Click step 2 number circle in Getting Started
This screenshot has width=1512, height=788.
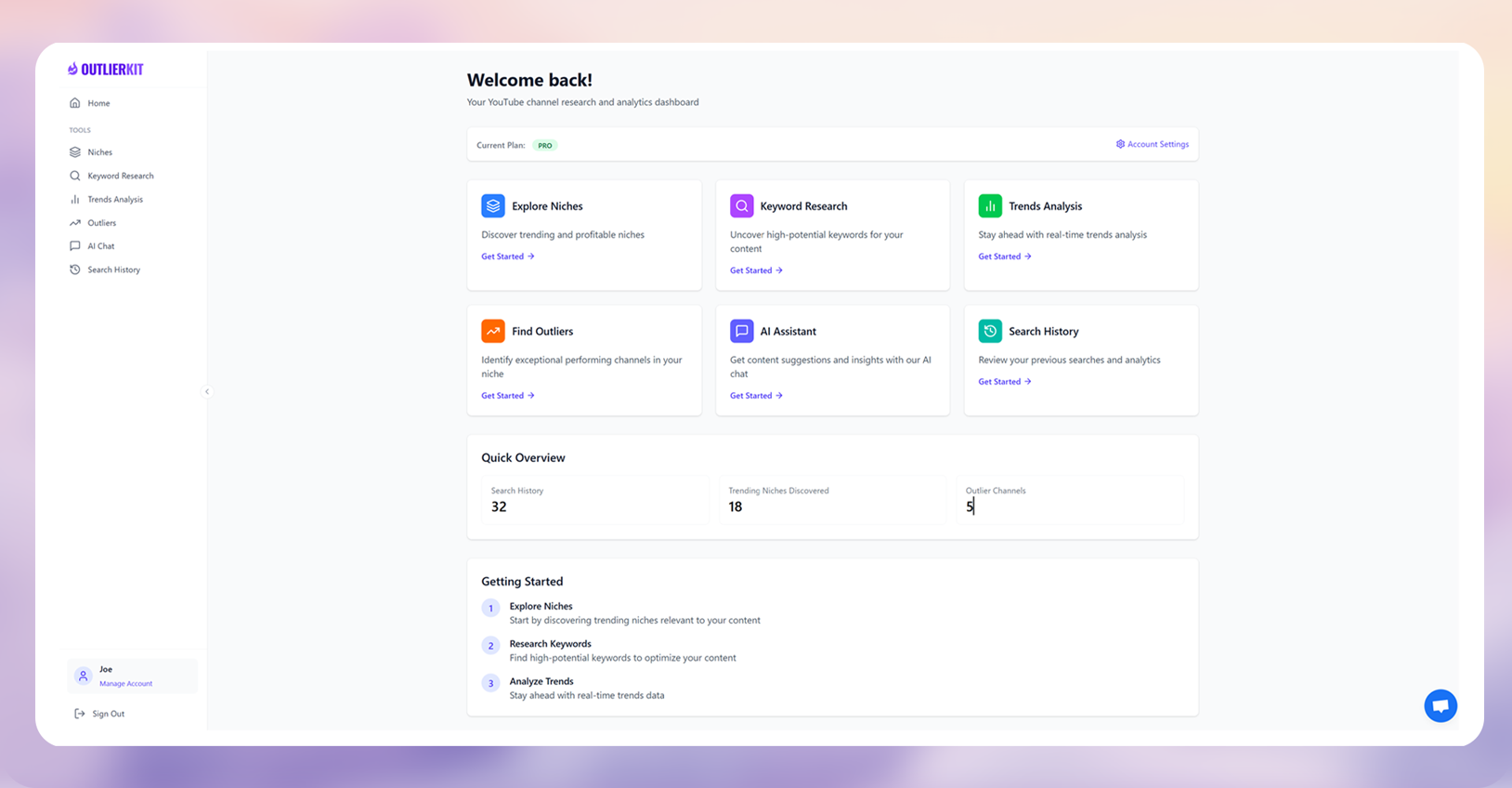pos(490,646)
